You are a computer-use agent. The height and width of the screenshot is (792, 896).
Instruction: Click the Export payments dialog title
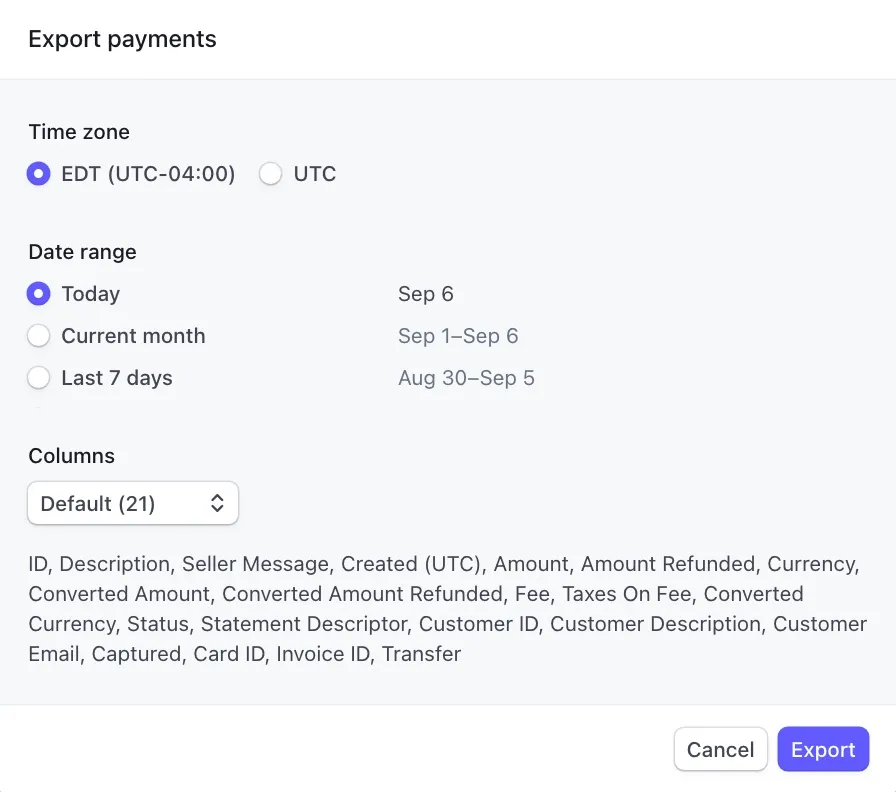click(x=122, y=39)
